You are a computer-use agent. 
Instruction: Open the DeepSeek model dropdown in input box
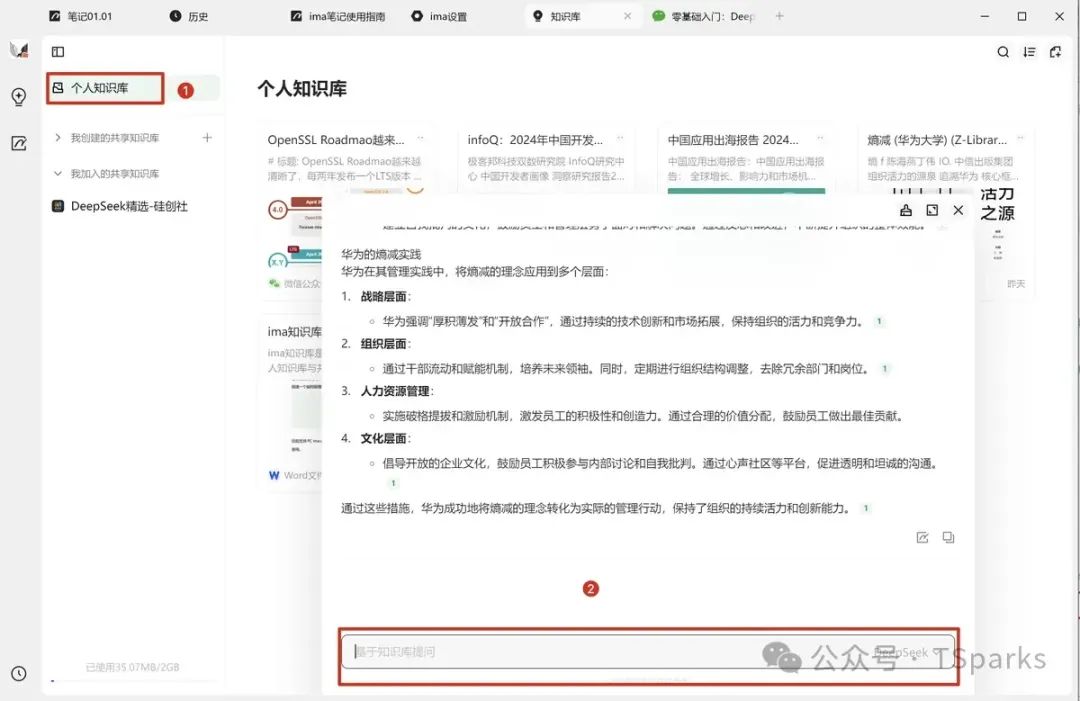click(x=907, y=651)
